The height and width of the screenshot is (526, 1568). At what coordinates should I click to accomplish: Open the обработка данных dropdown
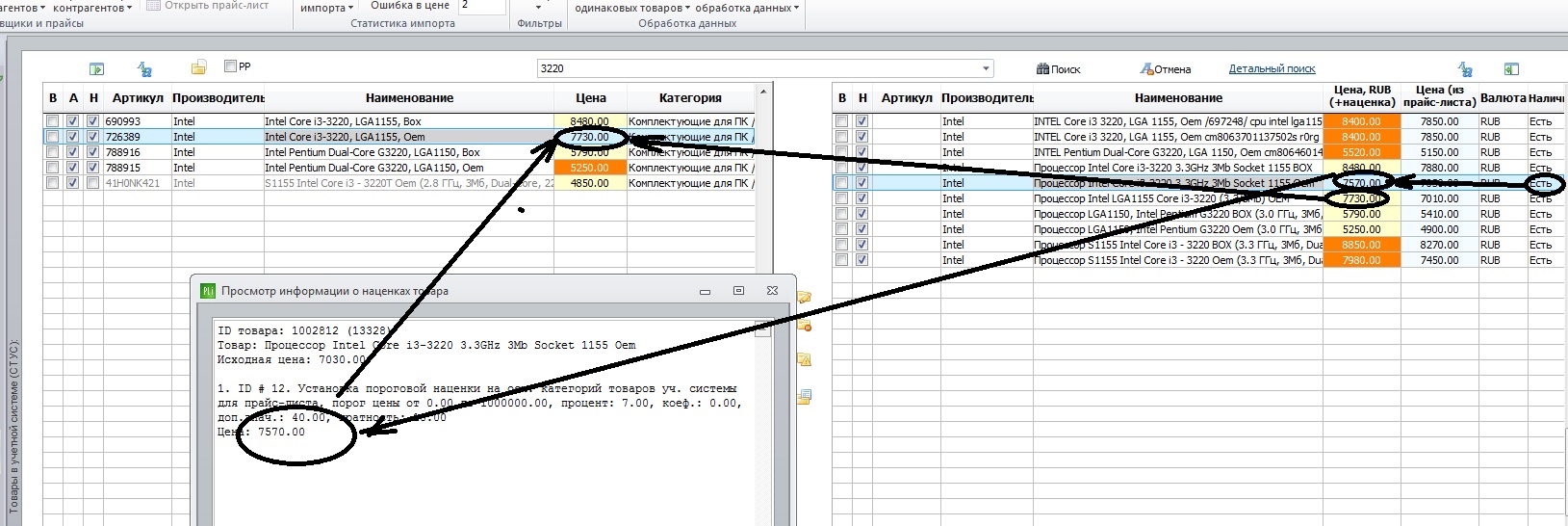pos(748,8)
